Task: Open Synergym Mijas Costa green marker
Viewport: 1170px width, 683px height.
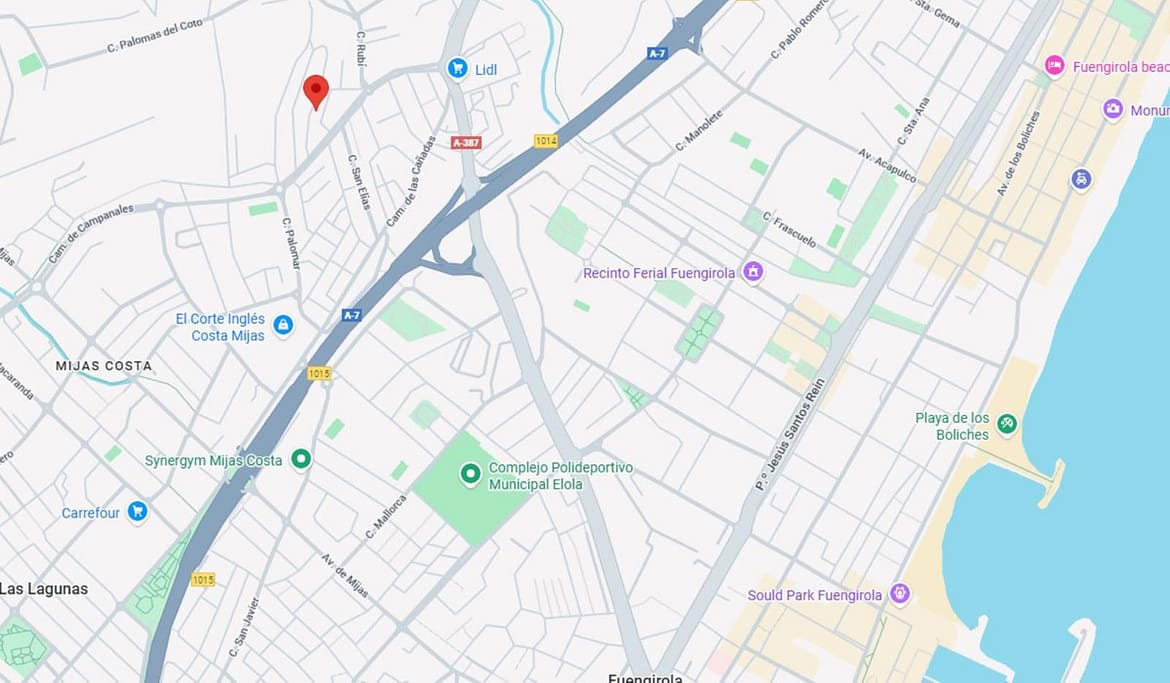Action: pos(301,458)
